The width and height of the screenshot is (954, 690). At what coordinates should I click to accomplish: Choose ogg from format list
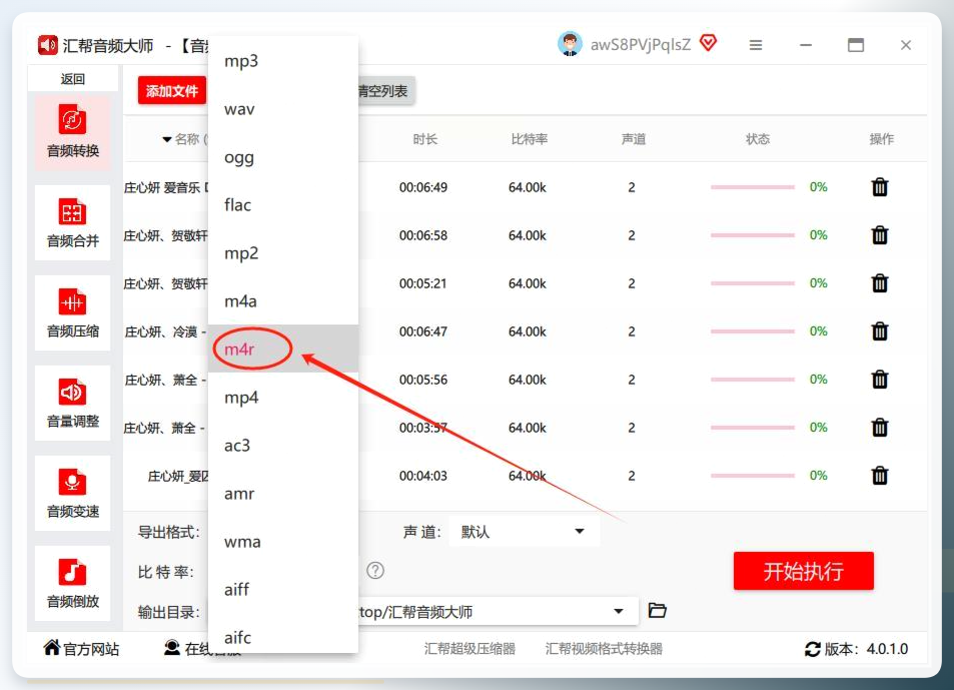[283, 157]
